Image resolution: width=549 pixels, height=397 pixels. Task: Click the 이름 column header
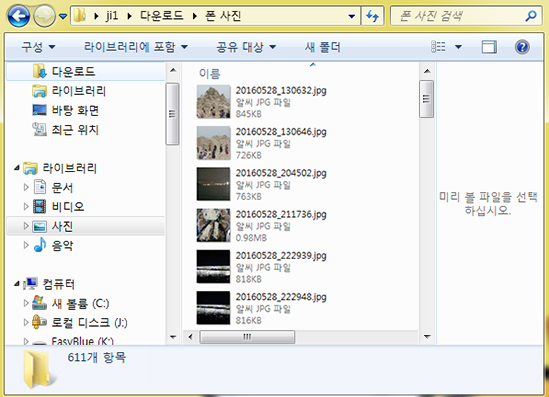click(209, 74)
